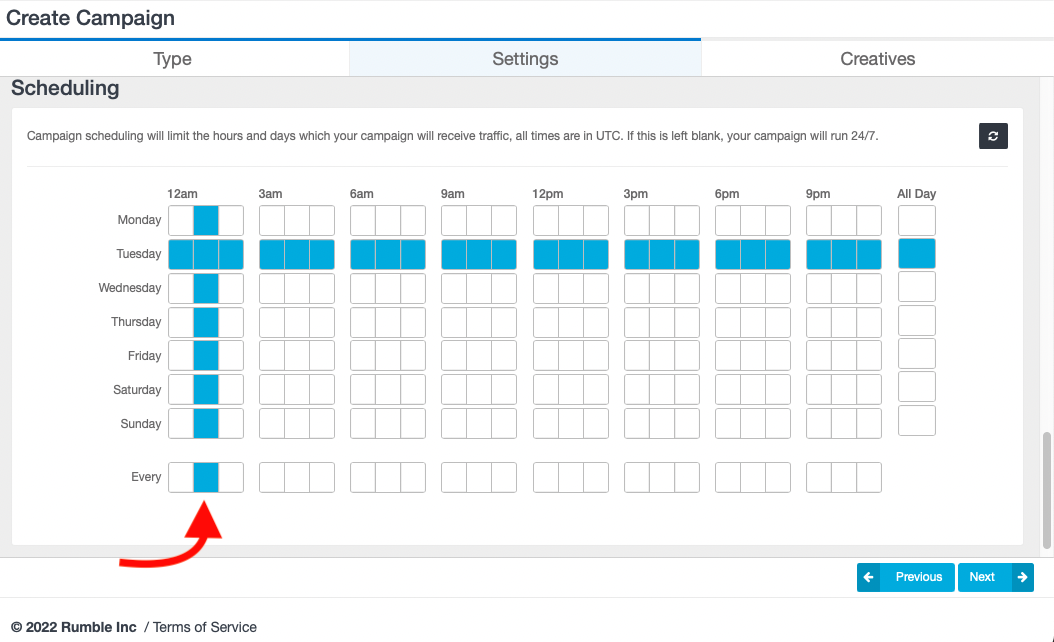This screenshot has width=1054, height=642.
Task: Turn off Tuesday first 6pm hour cell
Action: pyautogui.click(x=728, y=254)
